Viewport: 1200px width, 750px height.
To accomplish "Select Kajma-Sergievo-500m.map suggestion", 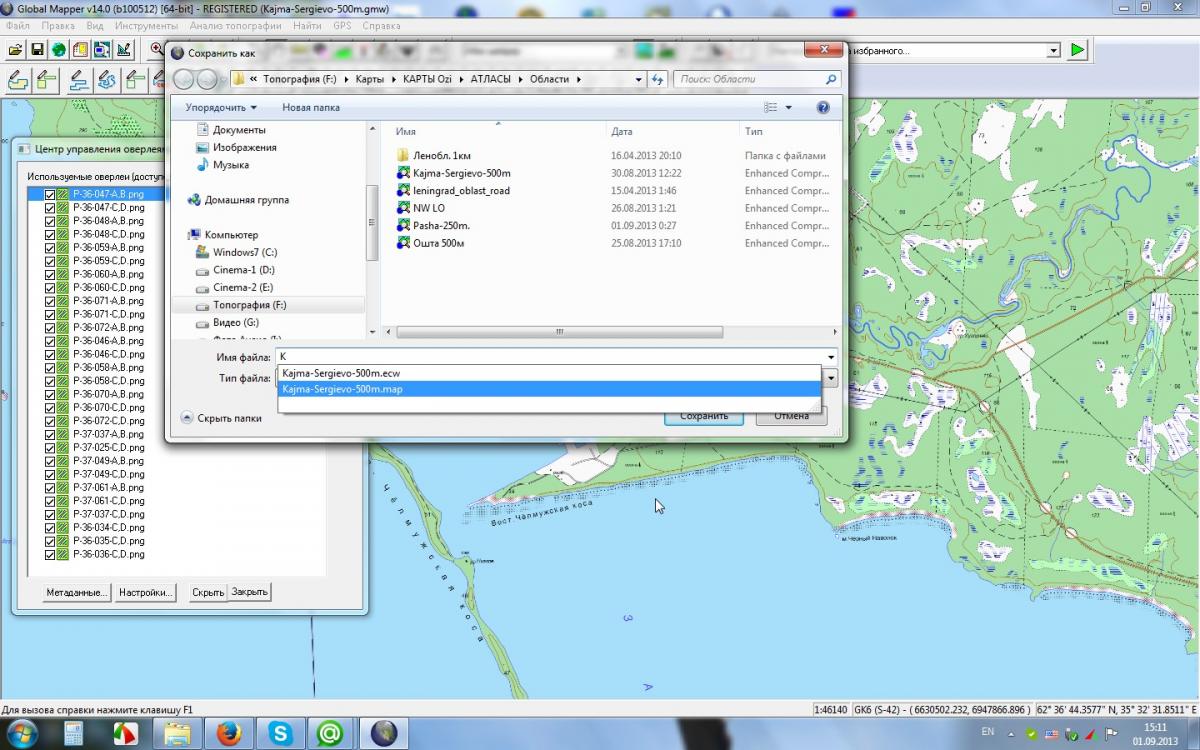I will [x=549, y=389].
